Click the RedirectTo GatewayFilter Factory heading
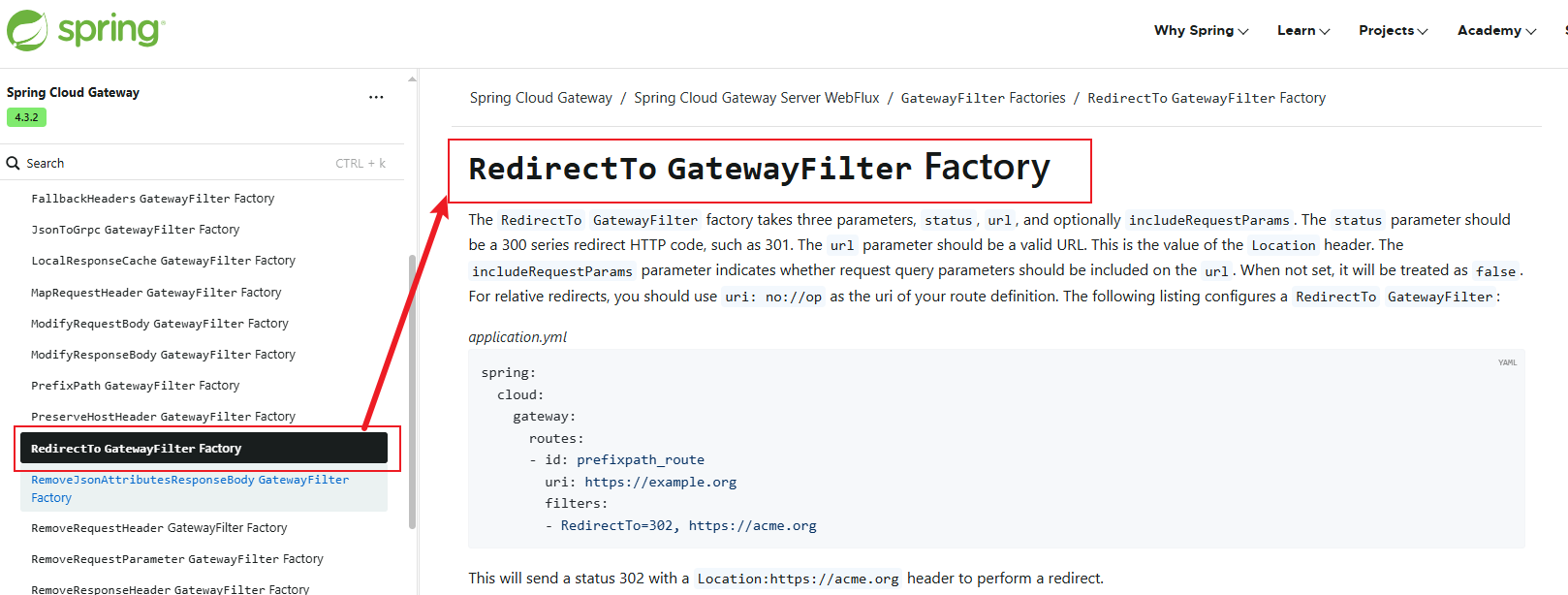The image size is (1568, 595). [x=759, y=168]
